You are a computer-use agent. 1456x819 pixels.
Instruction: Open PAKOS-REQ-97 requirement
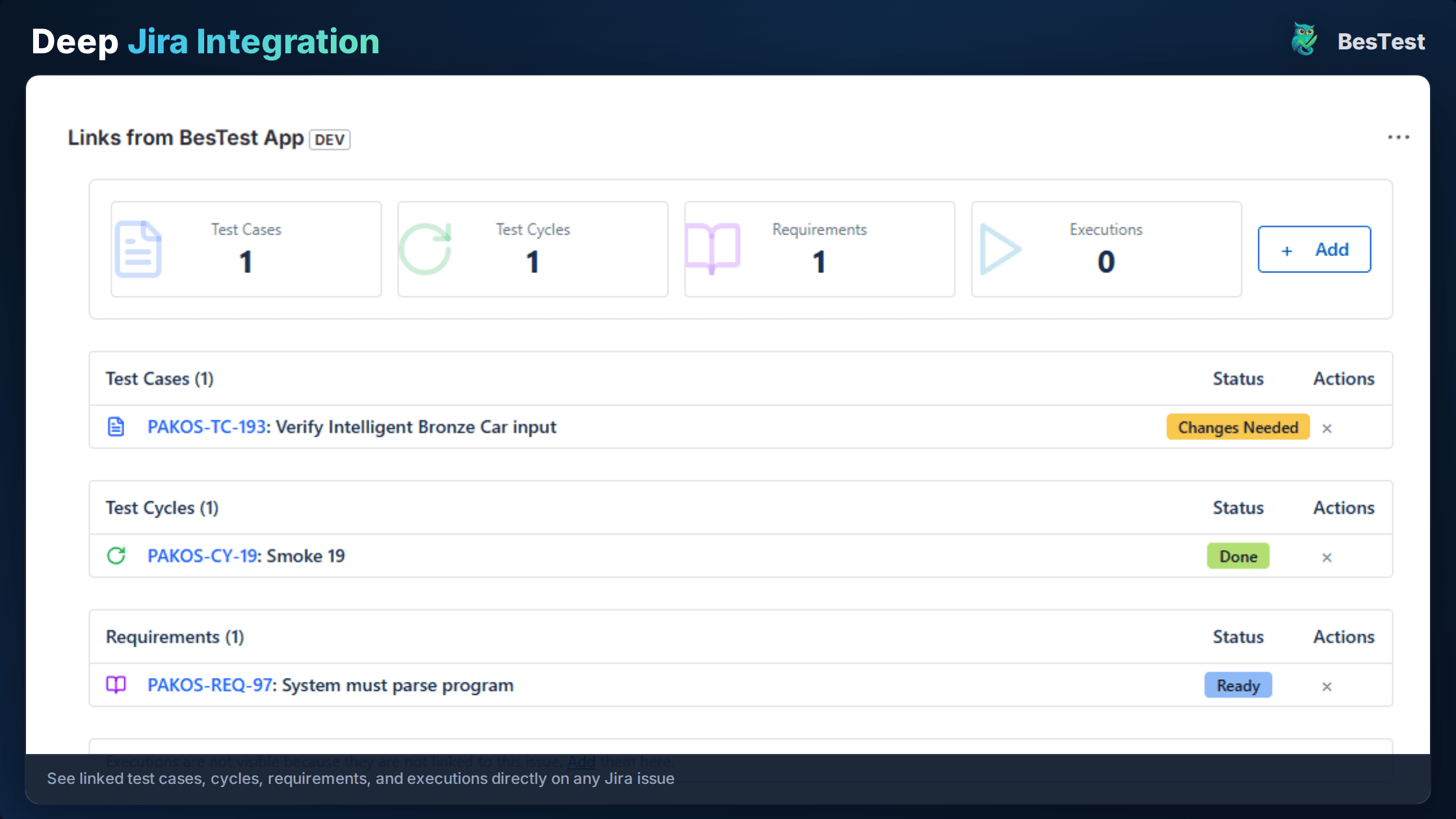coord(209,685)
